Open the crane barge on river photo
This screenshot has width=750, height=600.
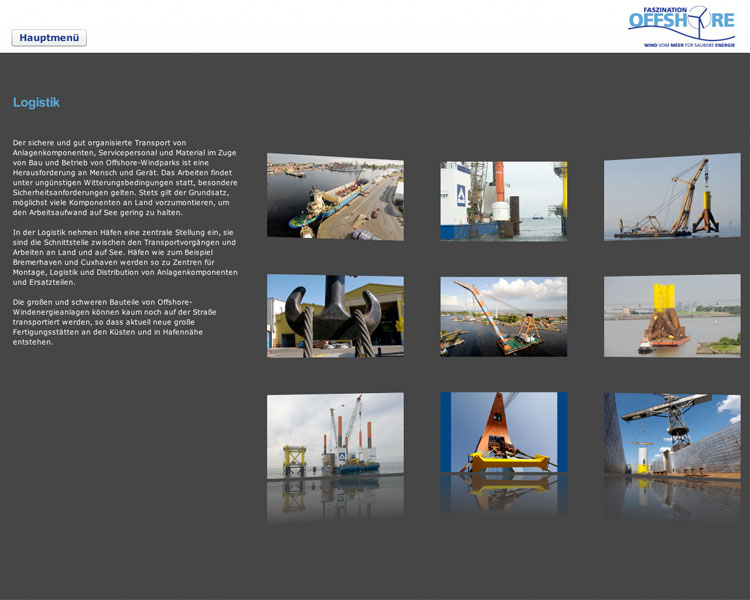503,316
